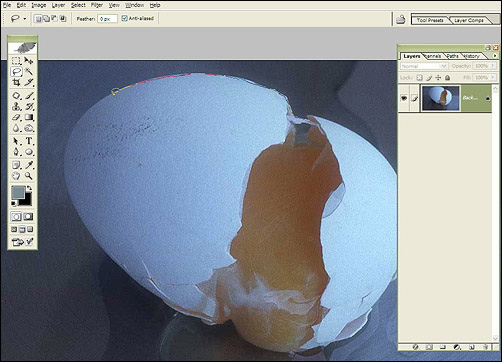Select the Slice tool
This screenshot has width=502, height=362.
(29, 82)
